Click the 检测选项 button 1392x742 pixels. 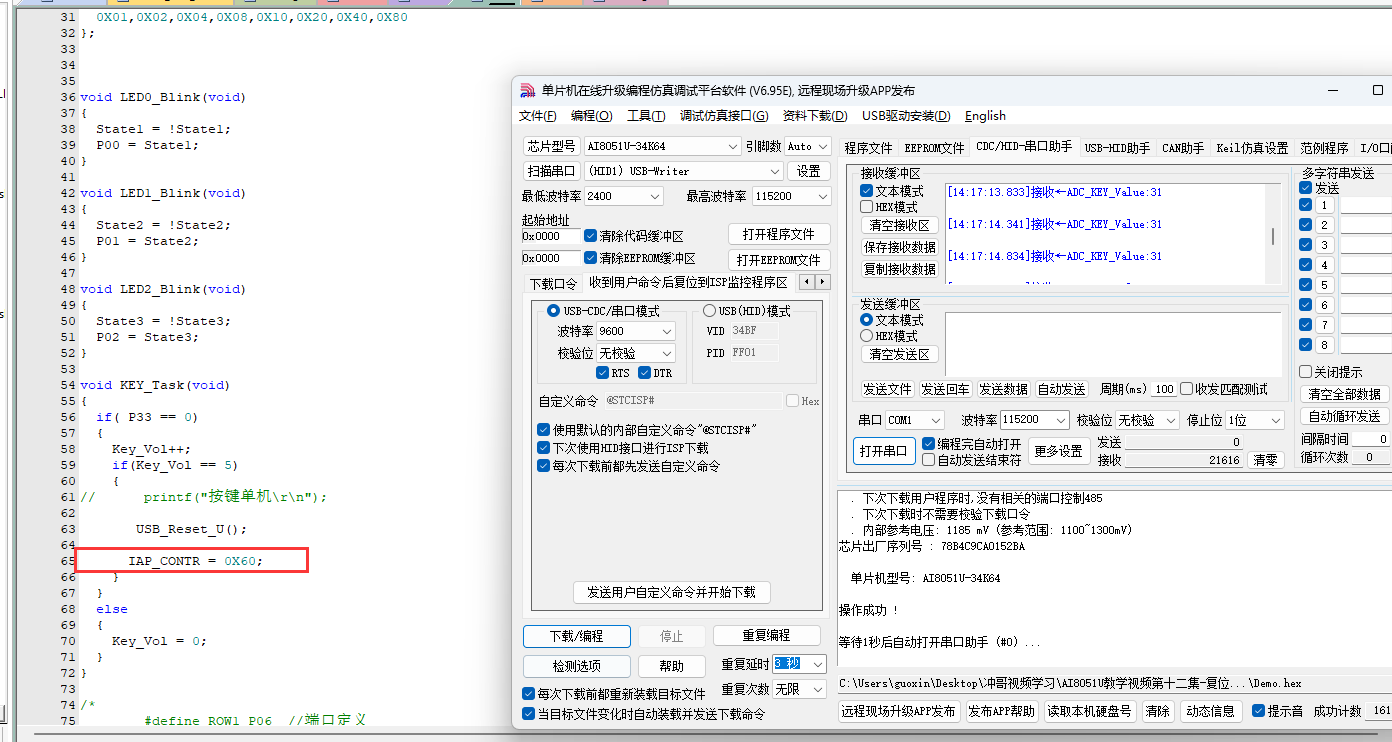point(577,666)
